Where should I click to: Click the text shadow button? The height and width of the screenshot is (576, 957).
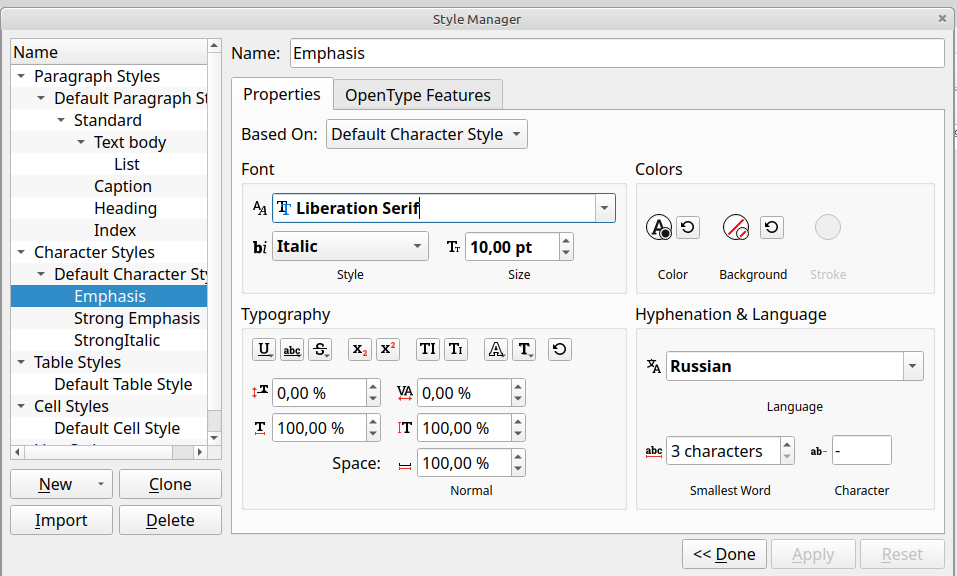point(524,349)
